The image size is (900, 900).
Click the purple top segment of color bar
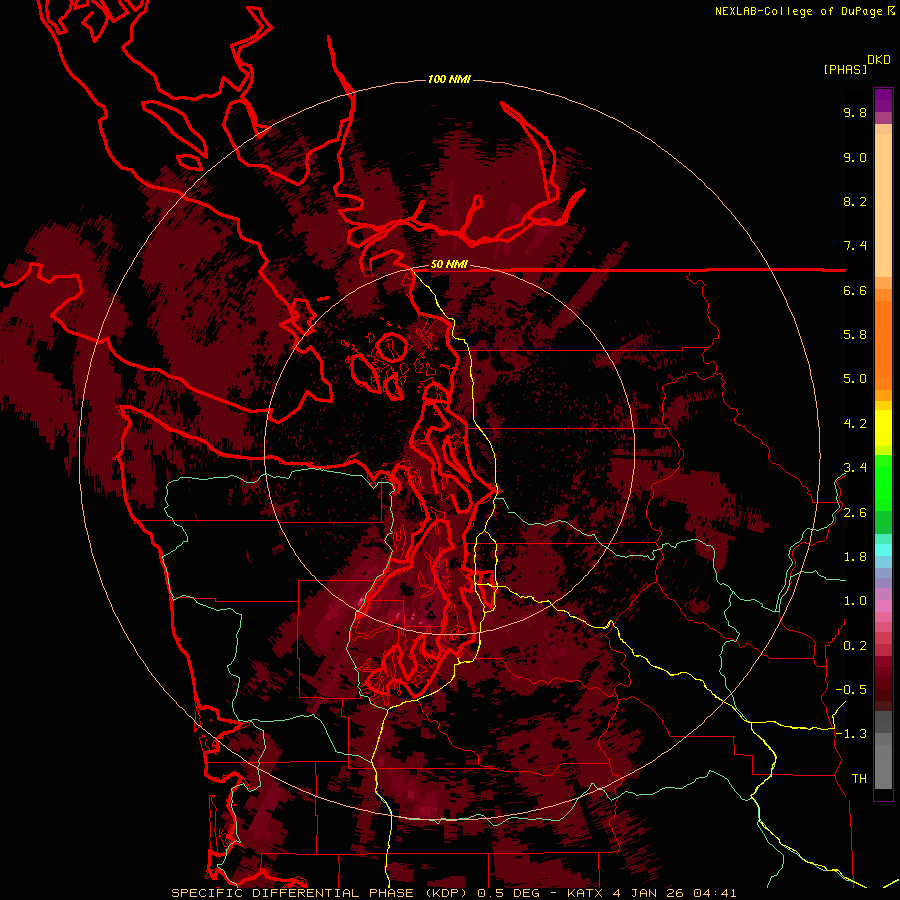coord(883,100)
